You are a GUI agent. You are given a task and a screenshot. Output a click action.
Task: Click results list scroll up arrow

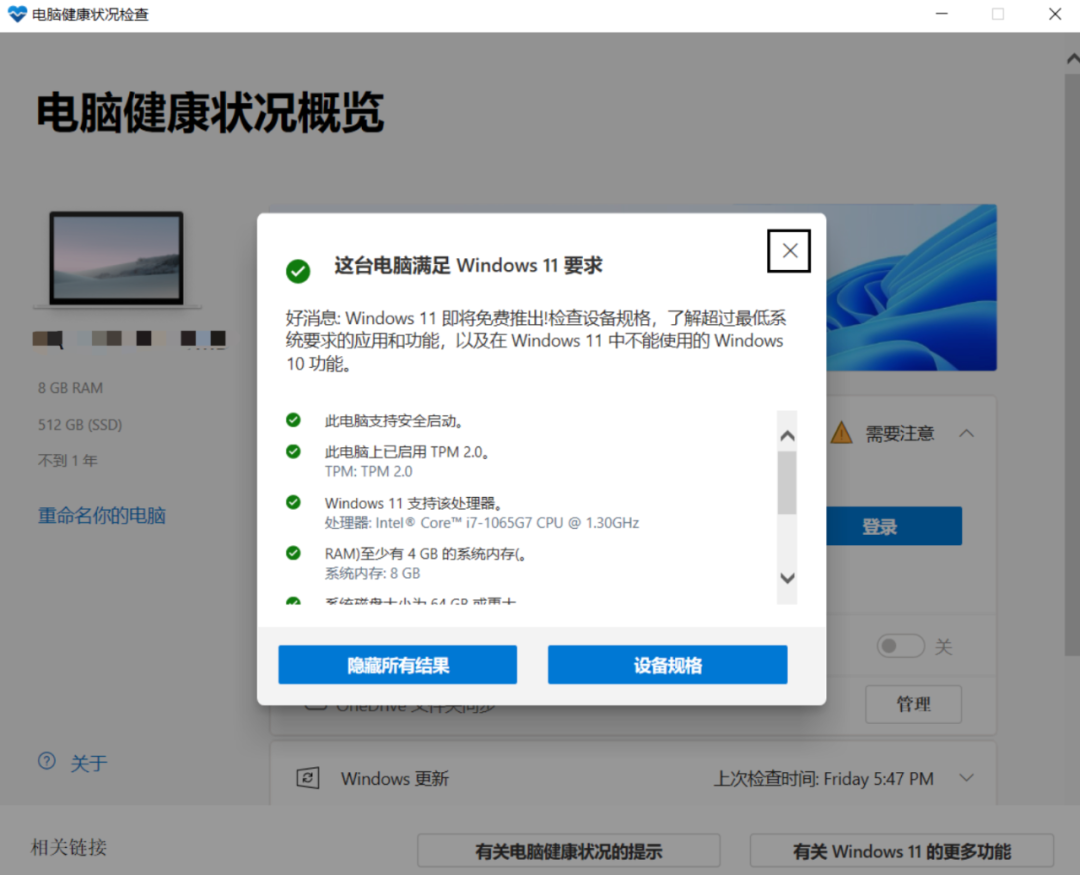(787, 436)
